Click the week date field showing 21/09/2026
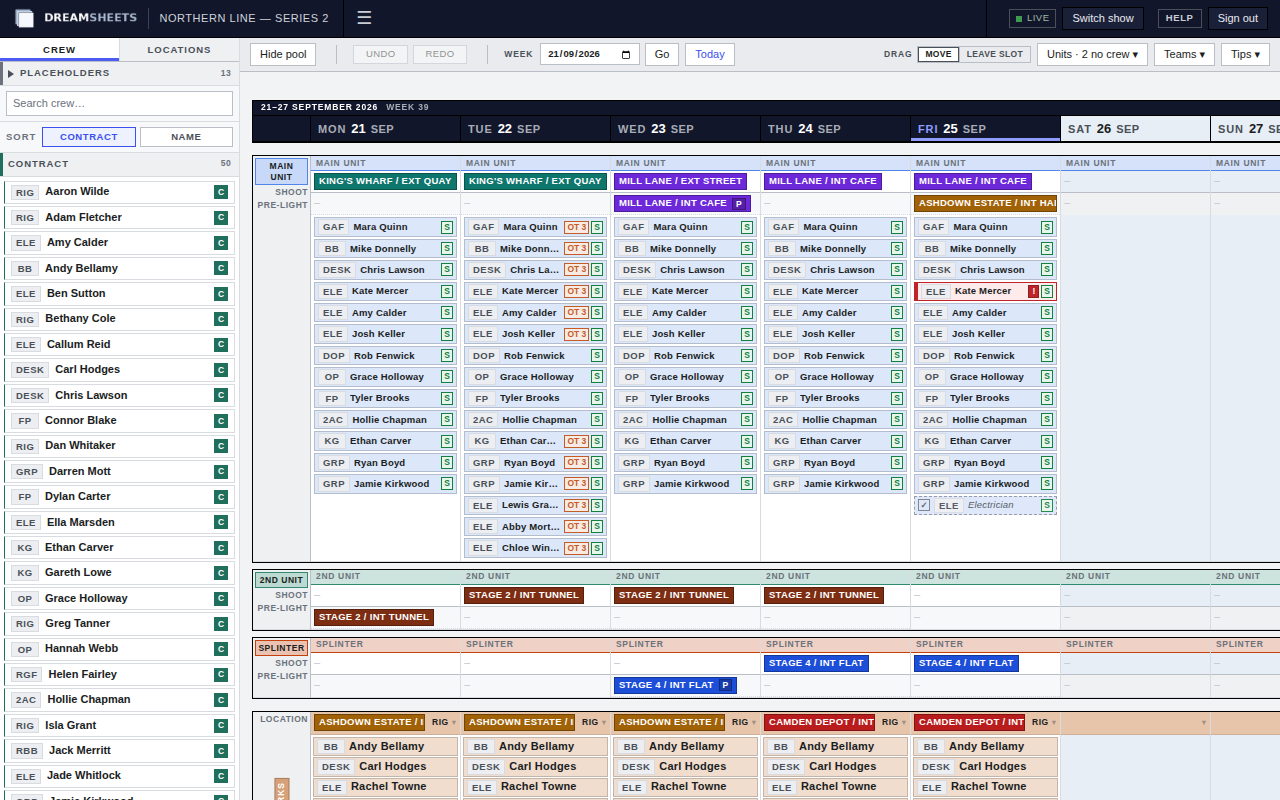Viewport: 1280px width, 800px height. click(x=590, y=55)
